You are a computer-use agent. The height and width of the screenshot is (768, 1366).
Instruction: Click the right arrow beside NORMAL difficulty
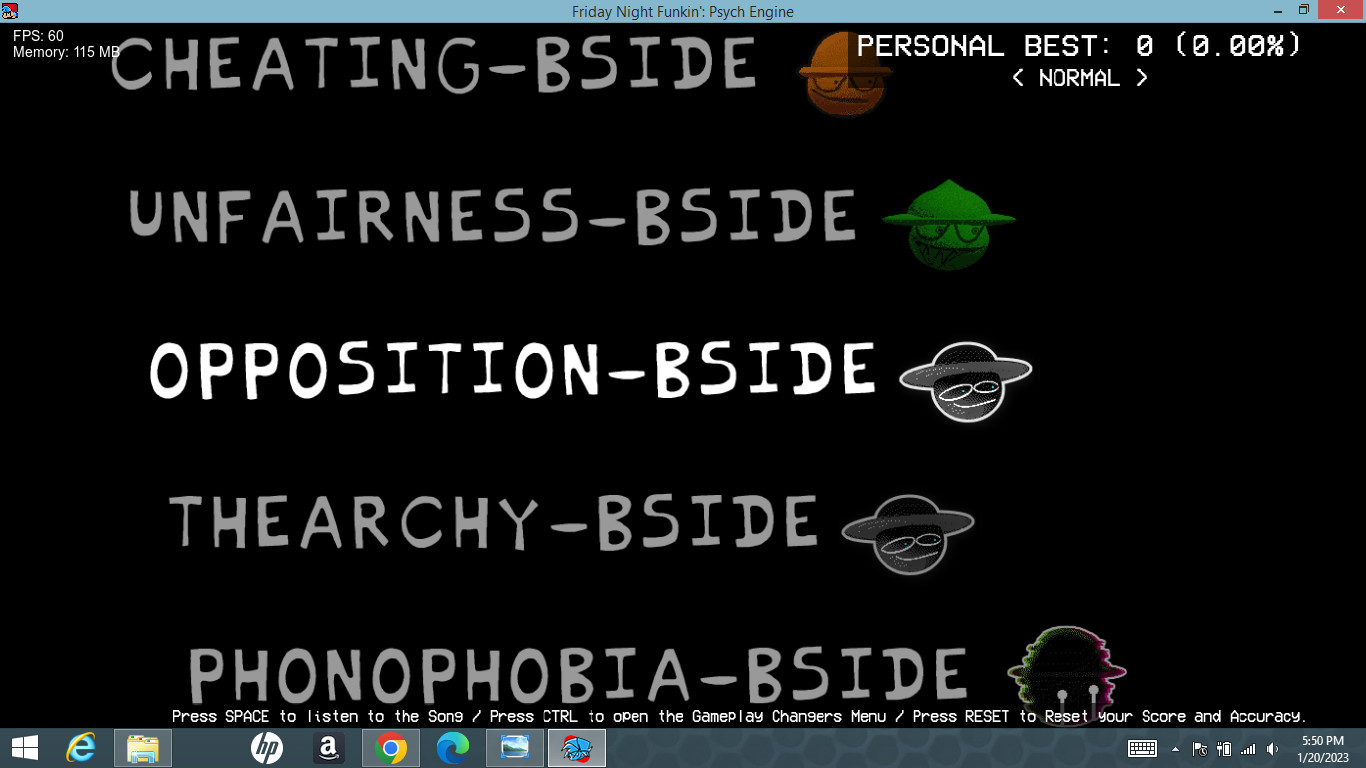(x=1141, y=78)
